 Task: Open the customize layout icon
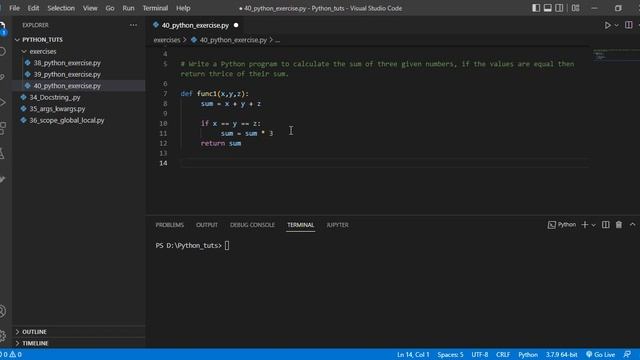[x=576, y=8]
